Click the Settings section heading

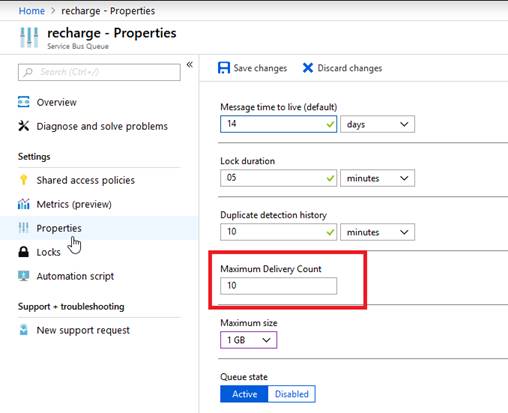(x=34, y=156)
